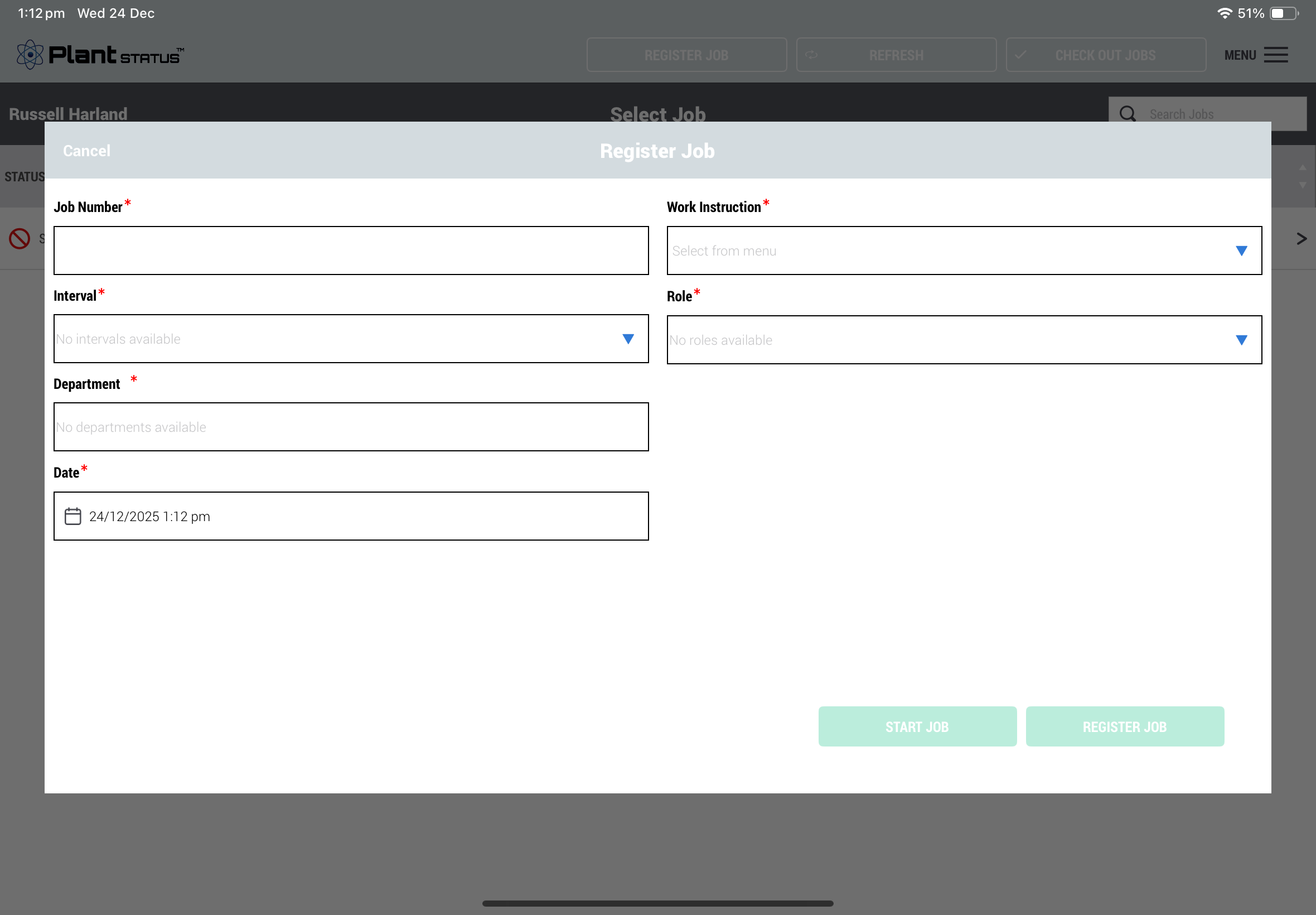Expand the Role dropdown arrow
The height and width of the screenshot is (915, 1316).
(1241, 340)
